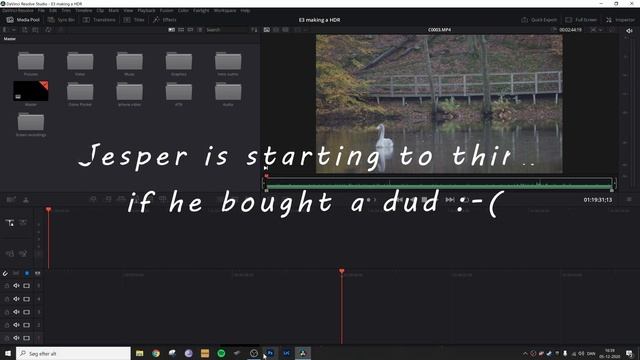Open the Fairlight menu
Image resolution: width=640 pixels, height=360 pixels.
[x=201, y=11]
